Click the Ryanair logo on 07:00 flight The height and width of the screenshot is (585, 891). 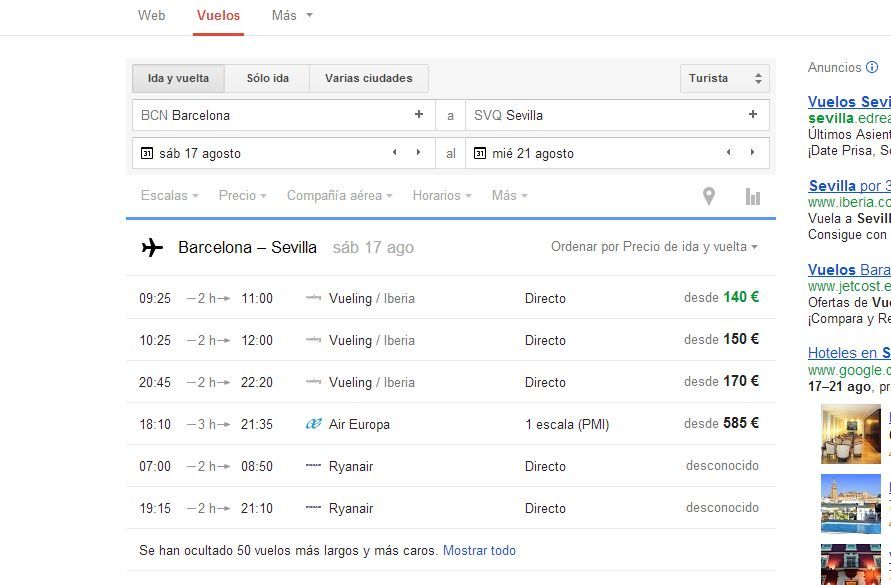[314, 465]
